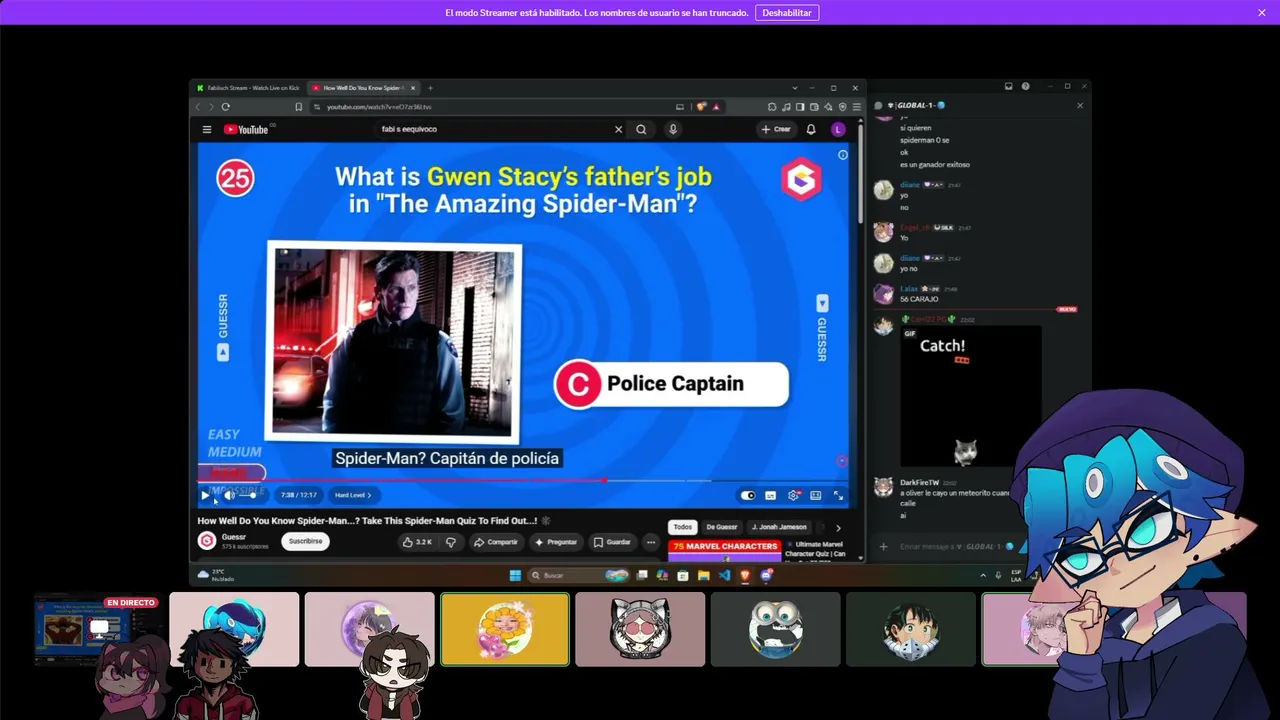Click the Compartir share button
Viewport: 1280px width, 720px height.
tap(496, 542)
